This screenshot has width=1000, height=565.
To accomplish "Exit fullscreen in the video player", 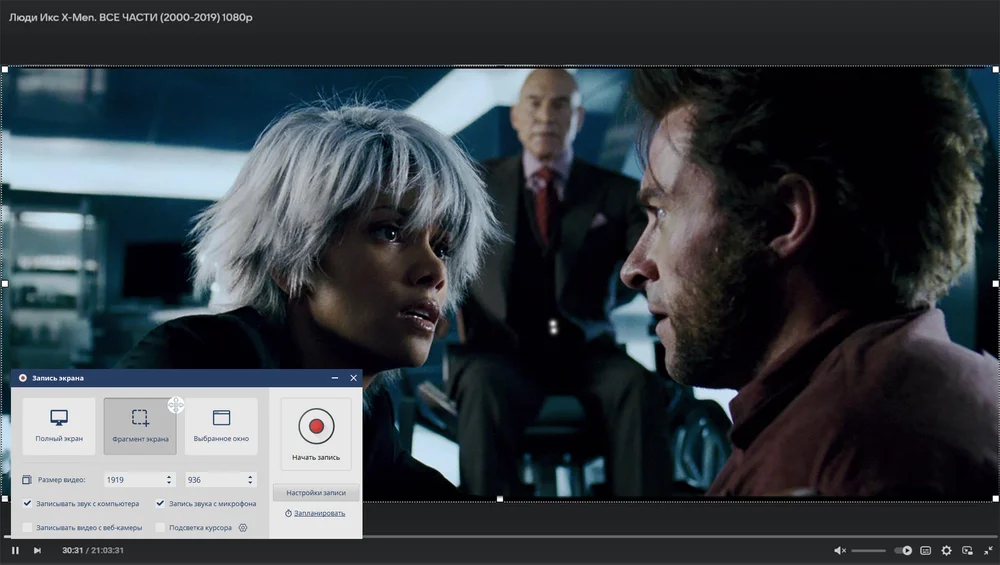I will [x=987, y=551].
